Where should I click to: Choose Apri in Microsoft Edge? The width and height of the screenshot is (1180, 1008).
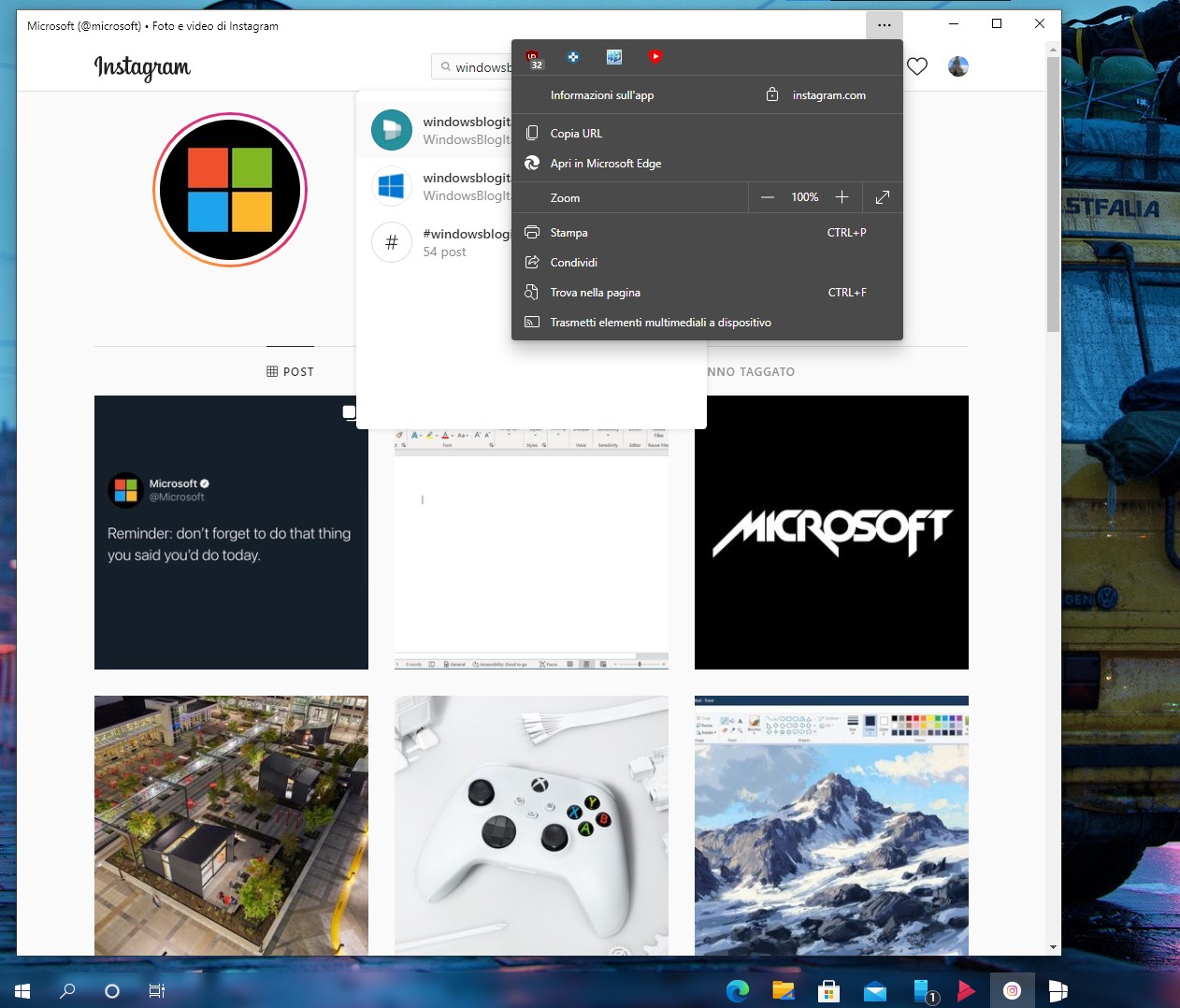pyautogui.click(x=707, y=164)
